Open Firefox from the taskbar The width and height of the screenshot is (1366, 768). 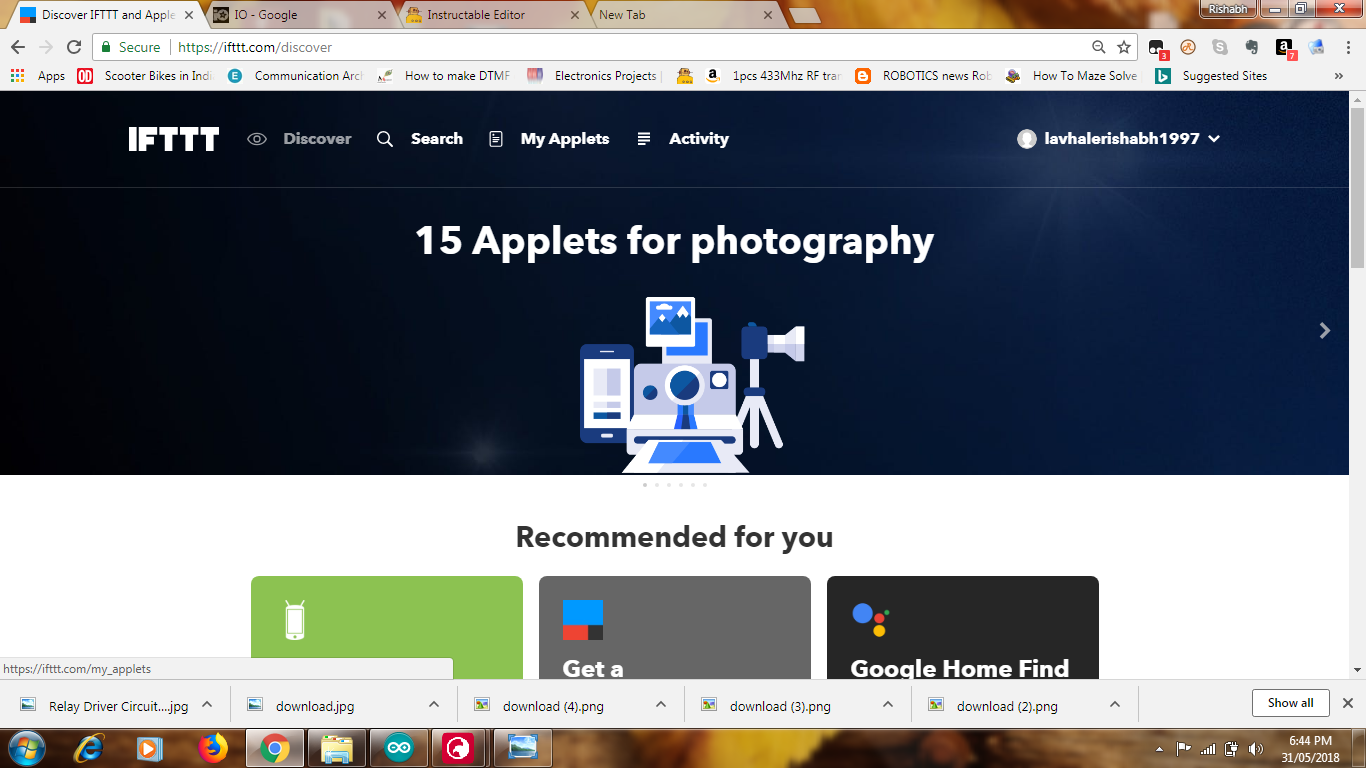click(212, 748)
